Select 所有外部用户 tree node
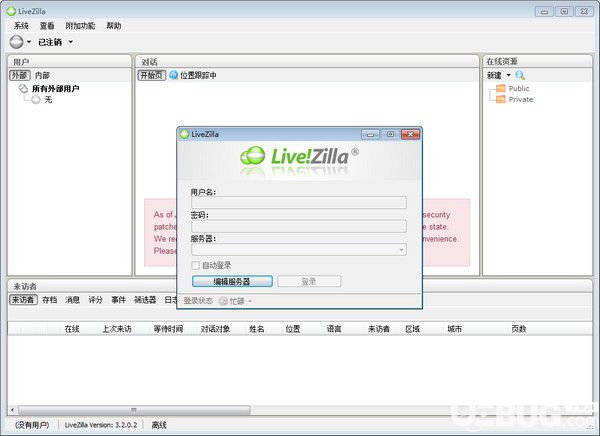Viewport: 600px width, 436px height. [55, 89]
